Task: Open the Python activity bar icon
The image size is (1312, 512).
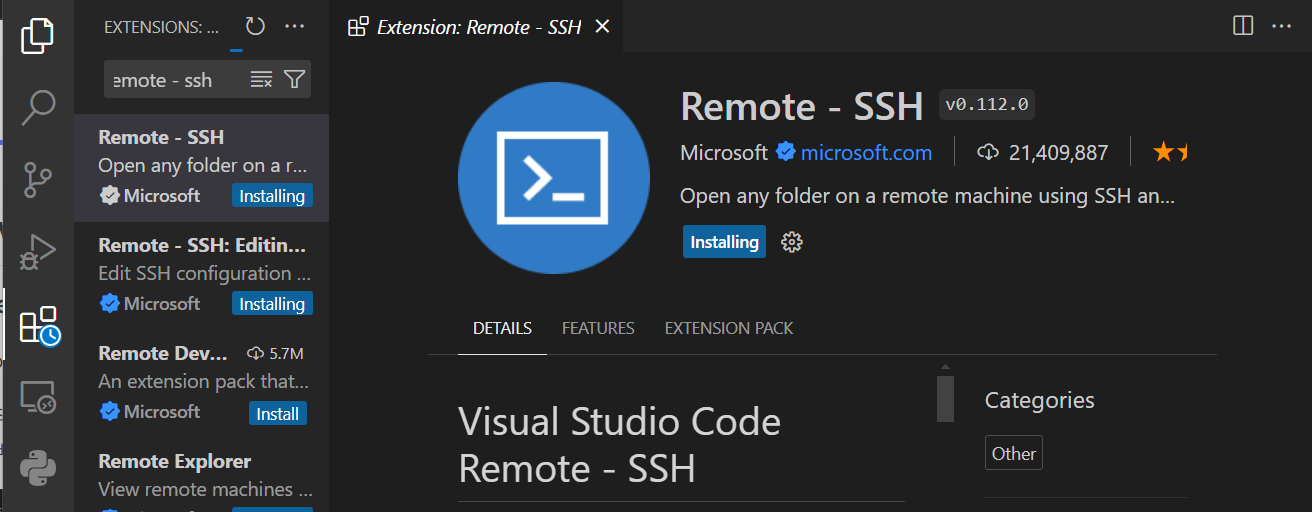Action: pos(37,468)
